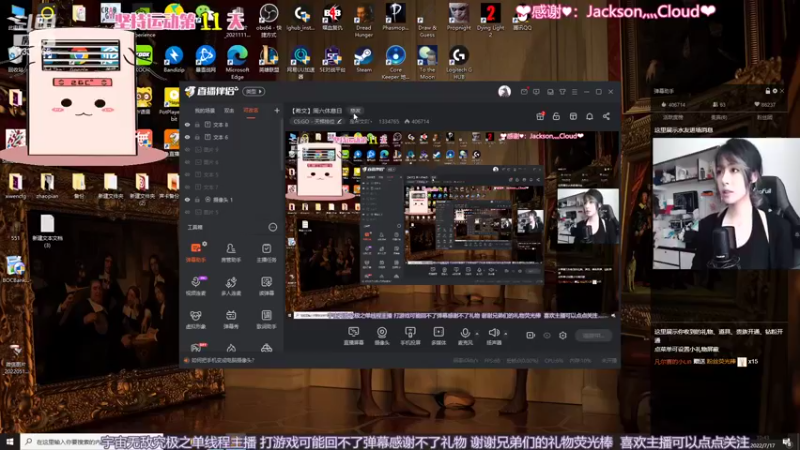
Task: Click the start streaming button
Action: pos(593,335)
